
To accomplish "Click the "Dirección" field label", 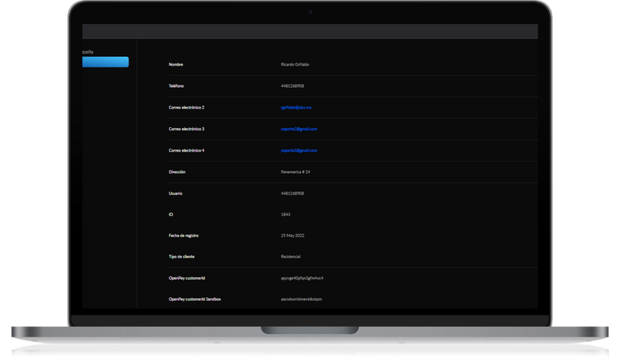I will tap(177, 172).
